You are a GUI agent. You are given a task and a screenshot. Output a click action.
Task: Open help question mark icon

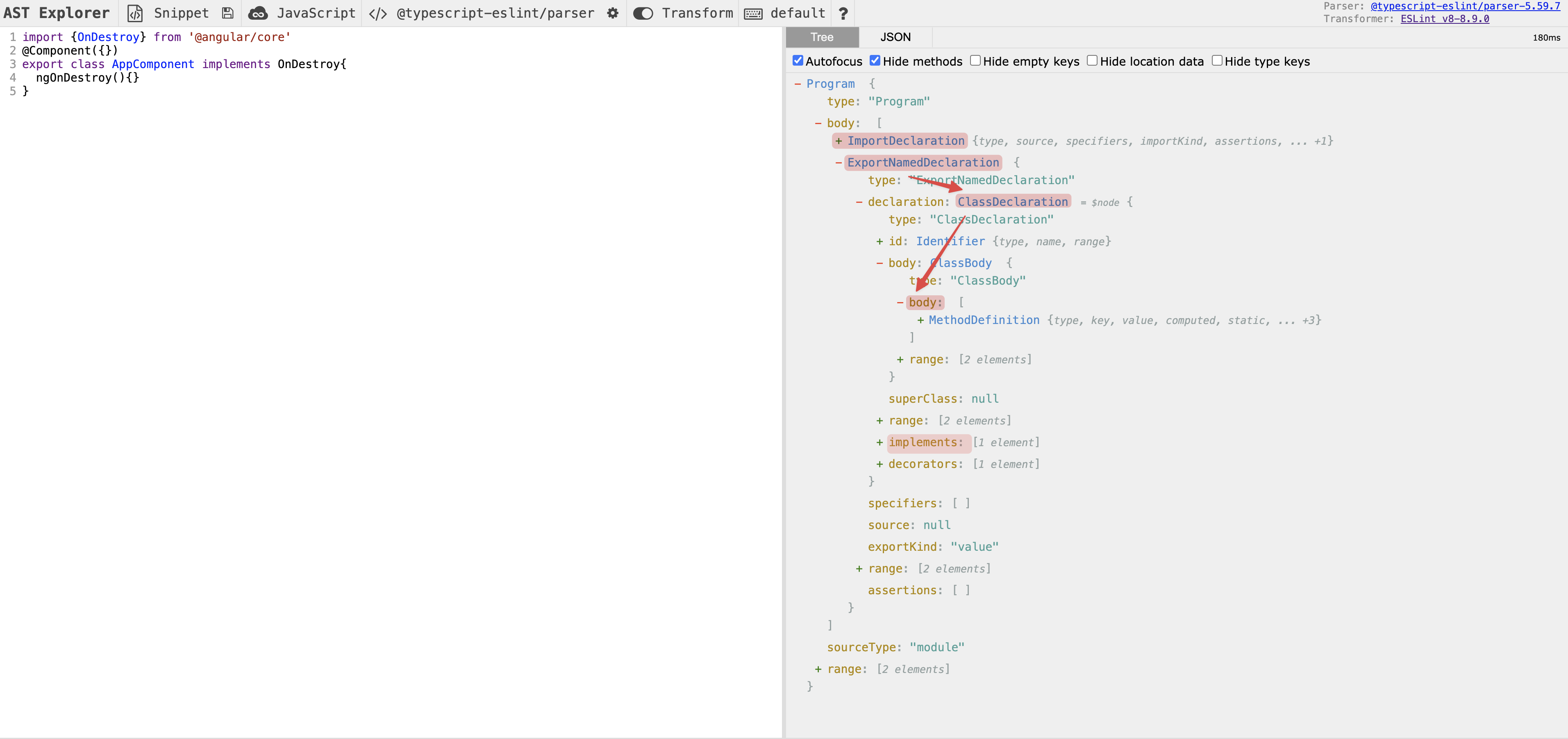(843, 13)
